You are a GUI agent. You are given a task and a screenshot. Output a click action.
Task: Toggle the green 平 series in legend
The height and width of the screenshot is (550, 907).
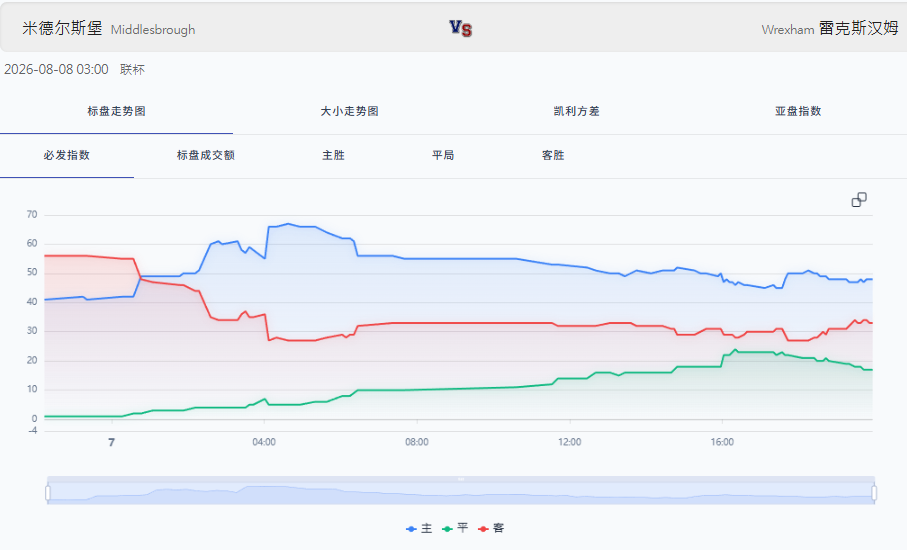(455, 529)
